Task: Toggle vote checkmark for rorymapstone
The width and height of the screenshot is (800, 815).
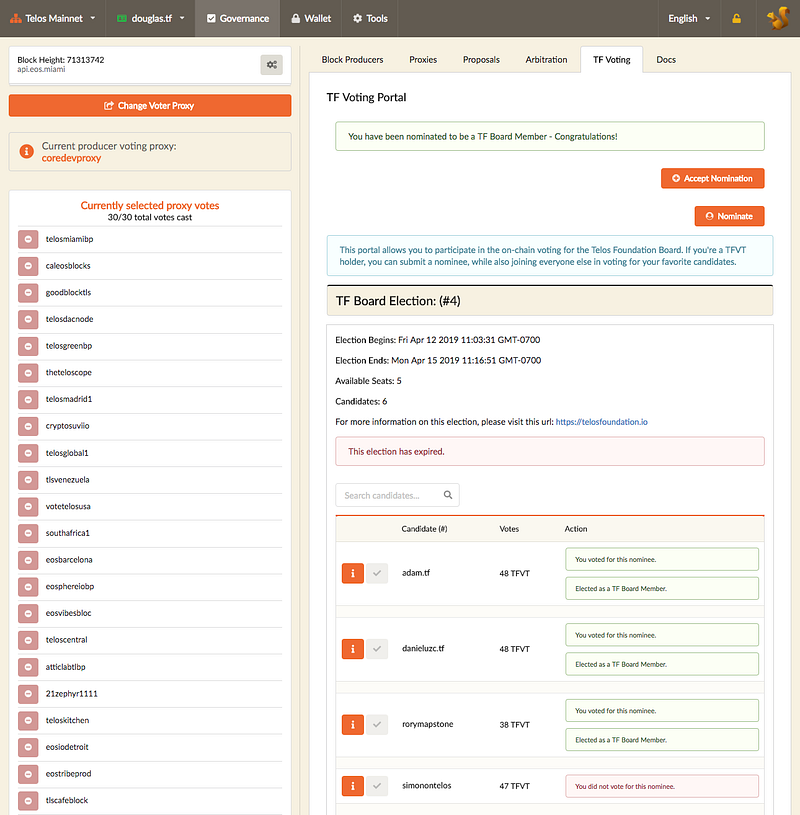Action: [376, 724]
